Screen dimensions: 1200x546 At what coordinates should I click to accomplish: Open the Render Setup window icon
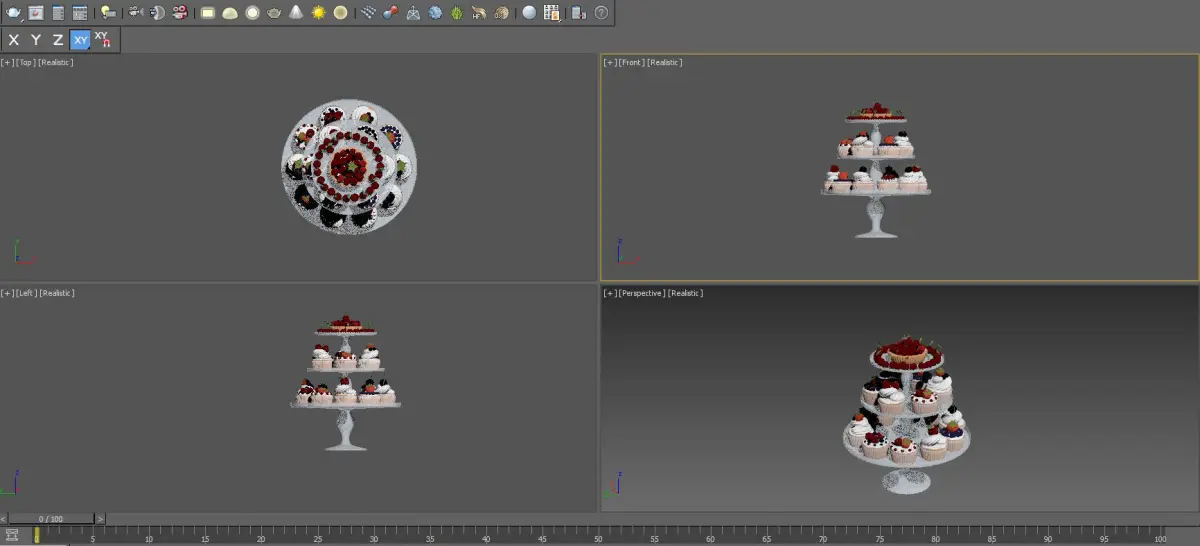click(36, 13)
